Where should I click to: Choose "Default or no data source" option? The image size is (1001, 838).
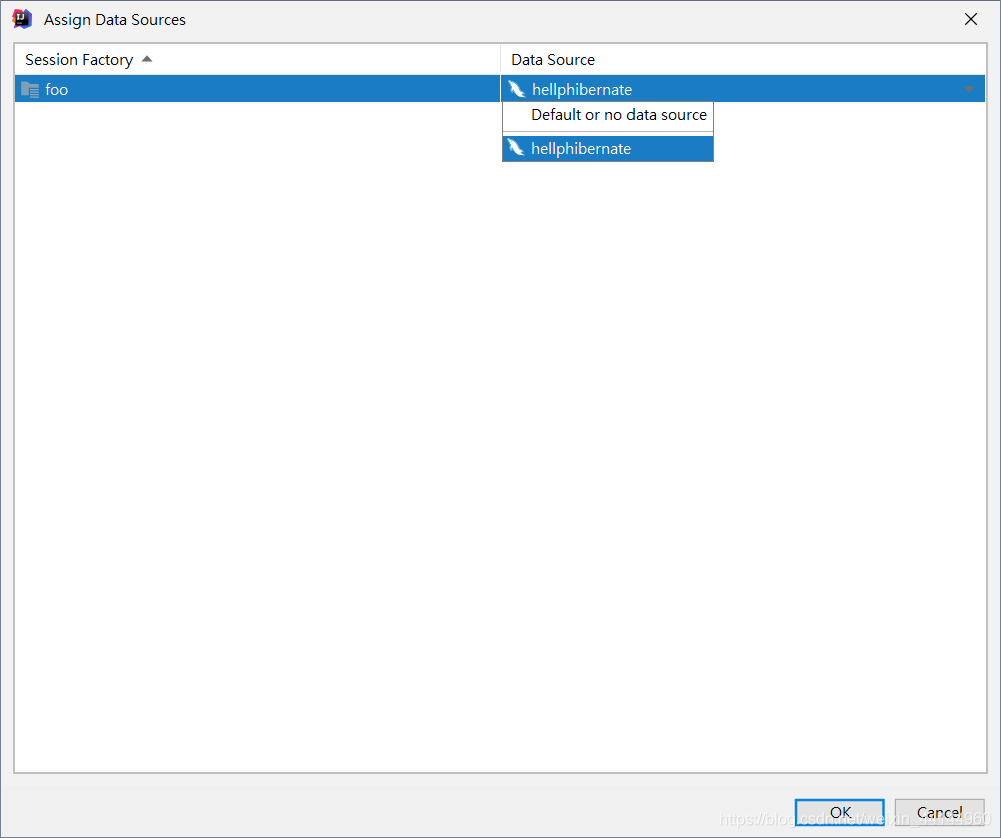pyautogui.click(x=608, y=115)
